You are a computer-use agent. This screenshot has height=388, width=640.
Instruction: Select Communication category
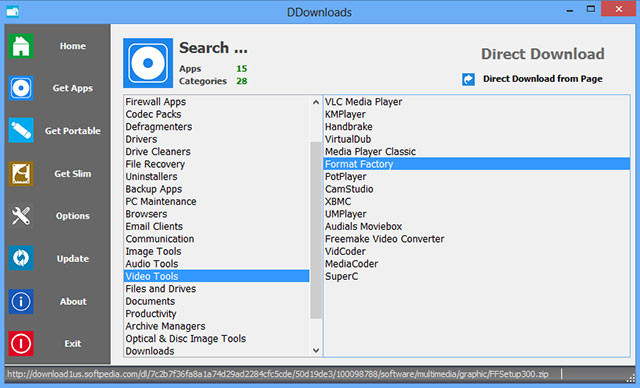(217, 239)
